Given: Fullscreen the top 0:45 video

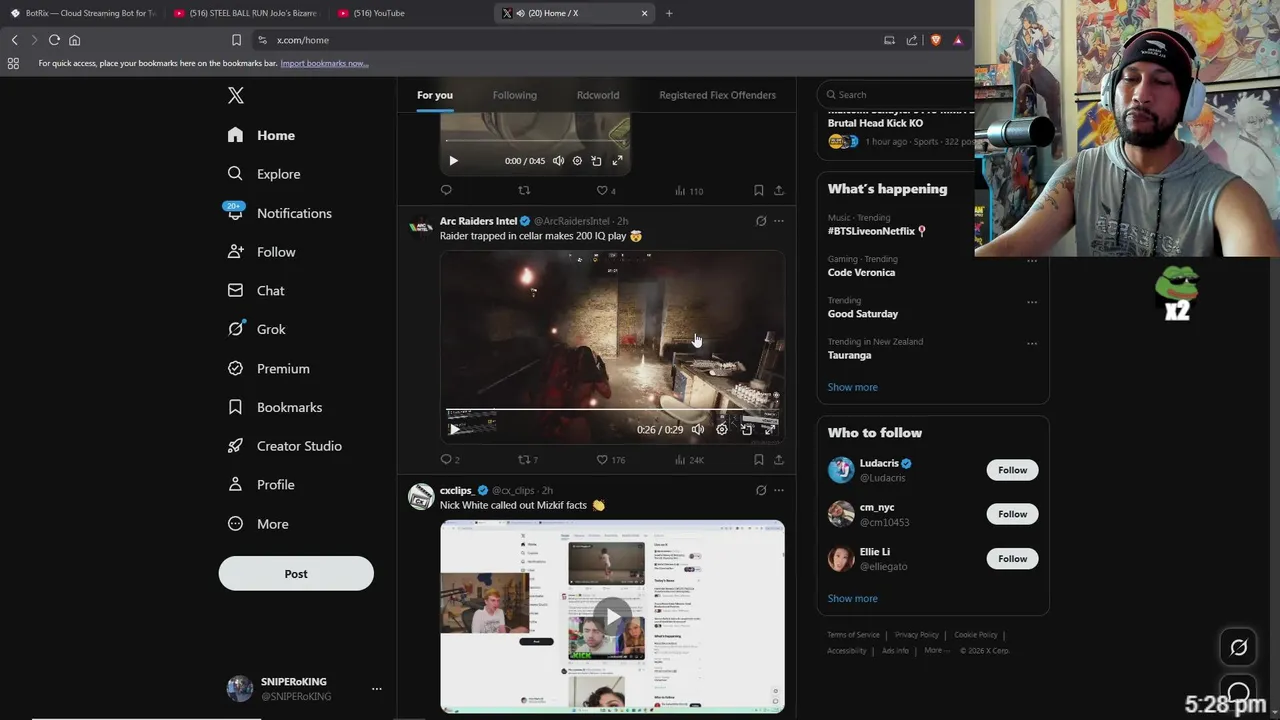Looking at the screenshot, I should (x=617, y=161).
